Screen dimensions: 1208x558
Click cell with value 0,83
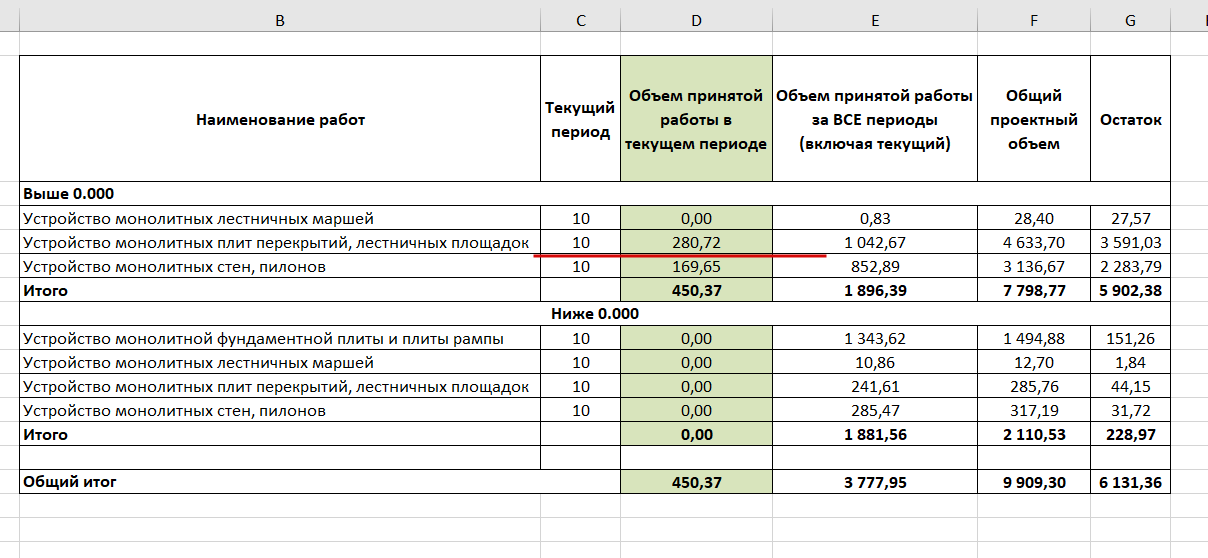pyautogui.click(x=875, y=218)
